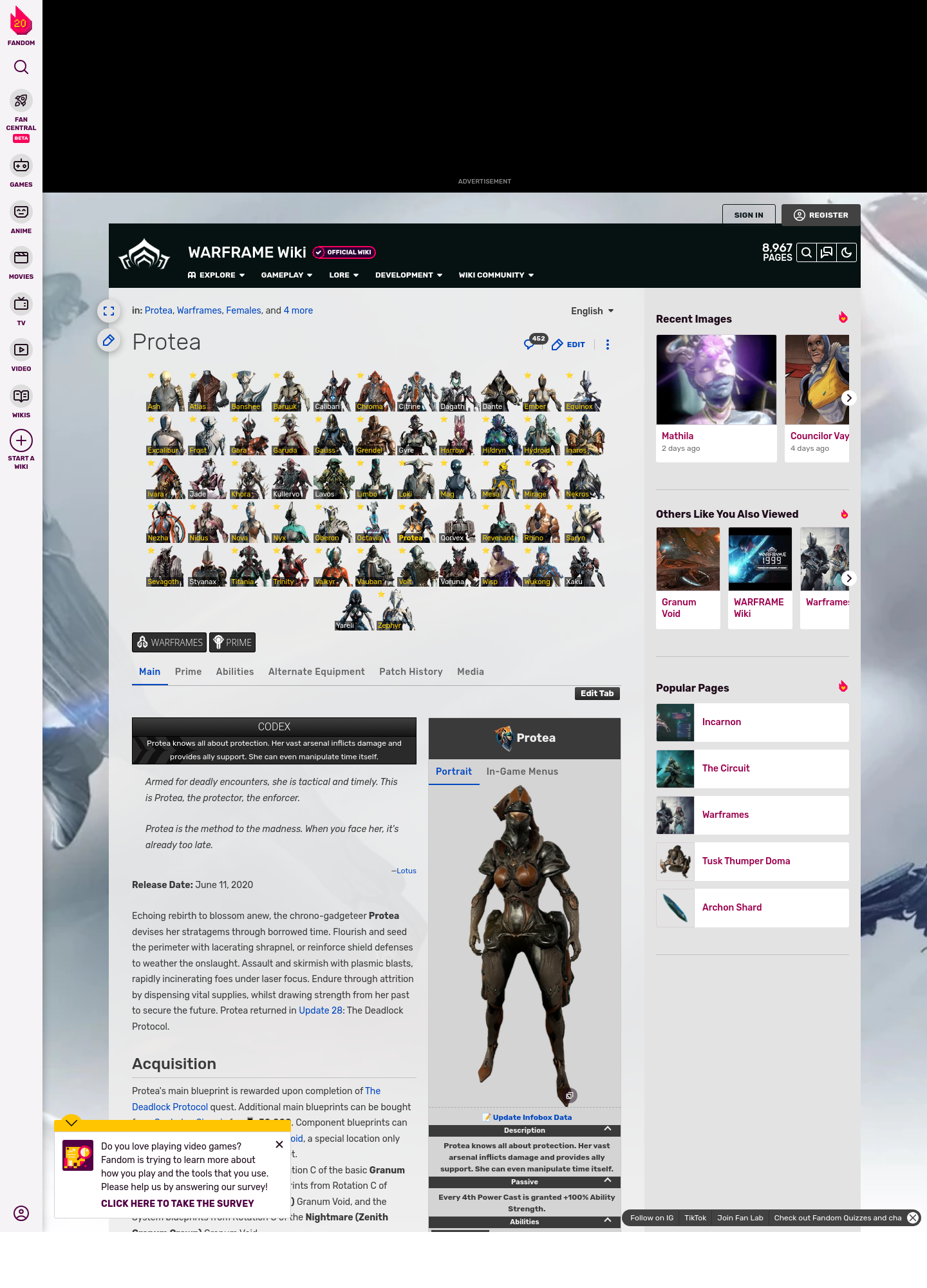Expand page to full width icon
The width and height of the screenshot is (927, 1288).
109,311
